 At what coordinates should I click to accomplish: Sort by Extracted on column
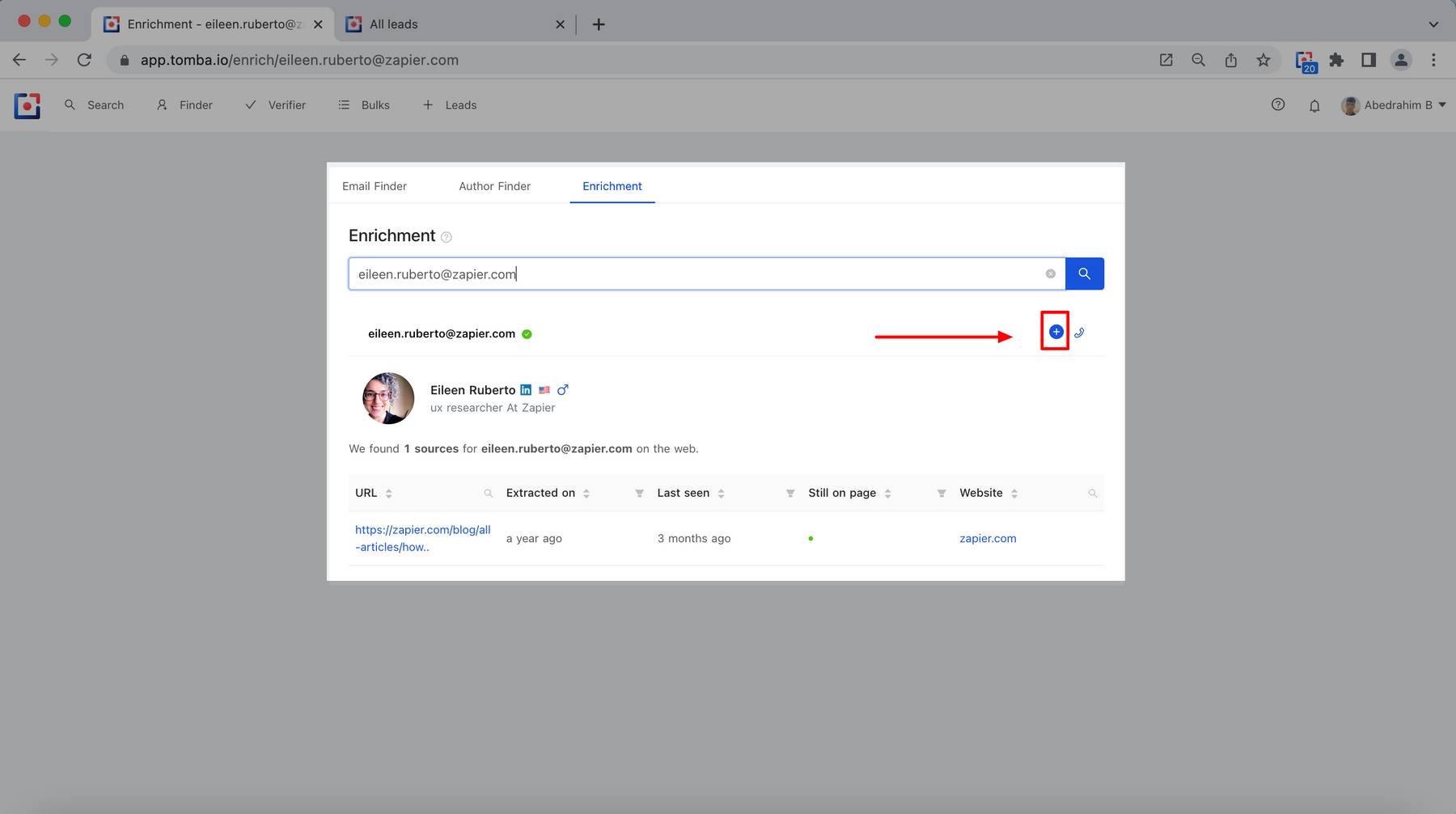(586, 494)
